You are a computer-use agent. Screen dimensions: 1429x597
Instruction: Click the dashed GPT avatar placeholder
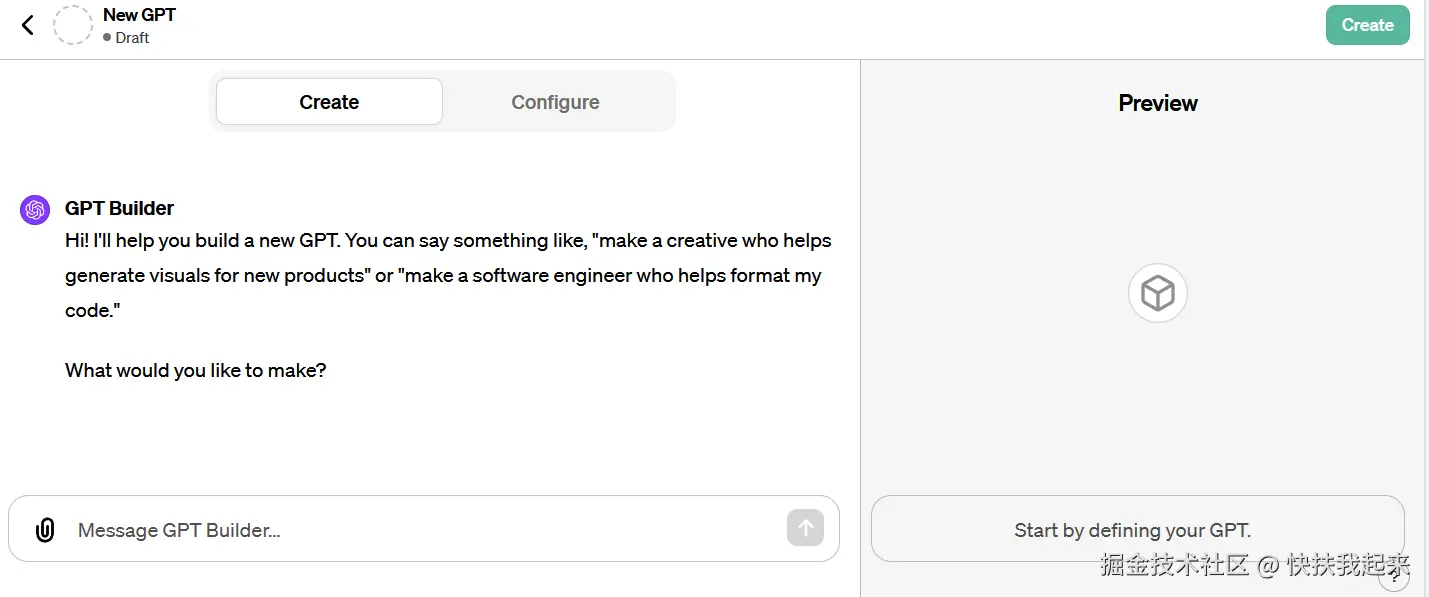(x=73, y=25)
